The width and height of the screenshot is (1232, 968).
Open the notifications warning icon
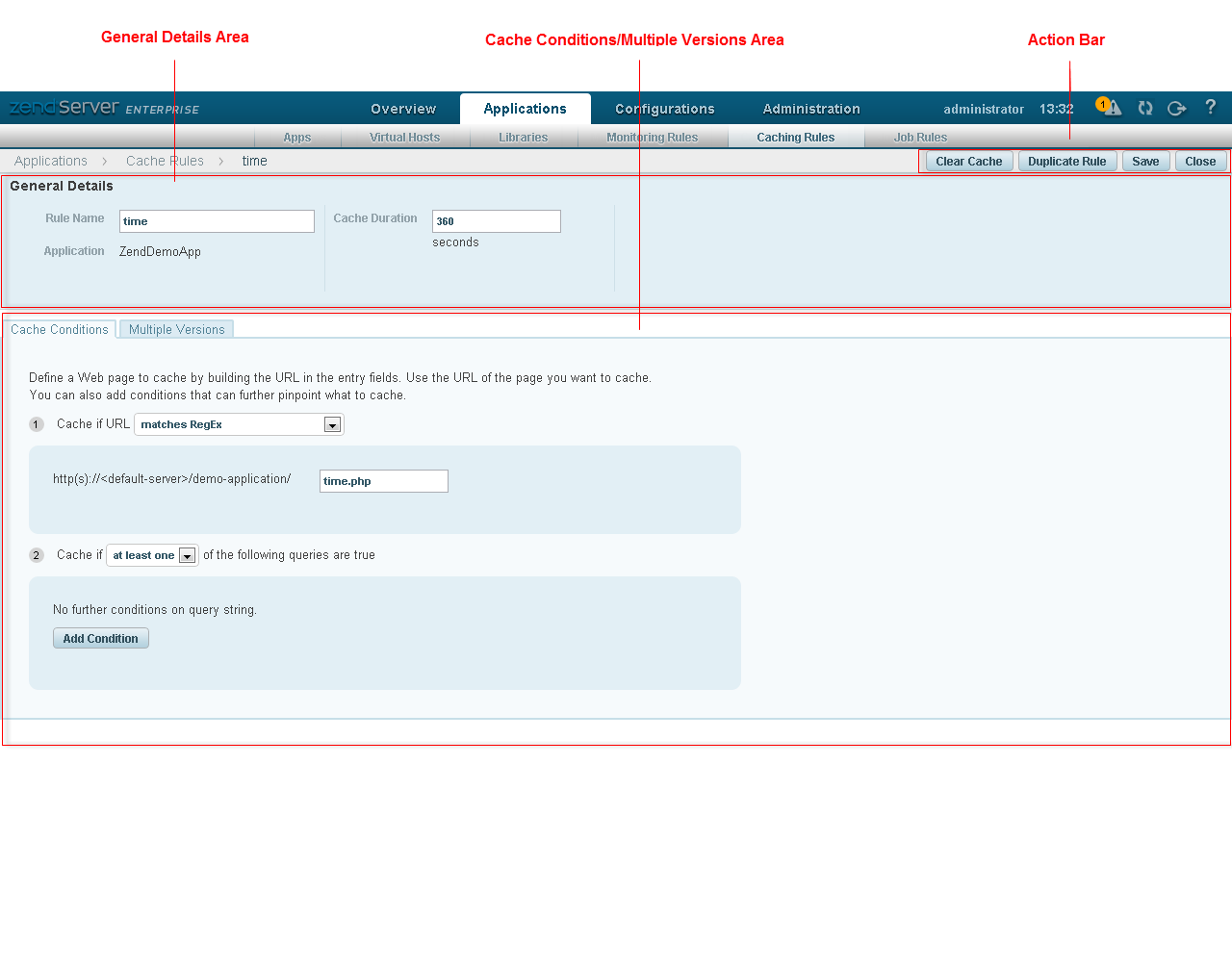click(x=1111, y=108)
